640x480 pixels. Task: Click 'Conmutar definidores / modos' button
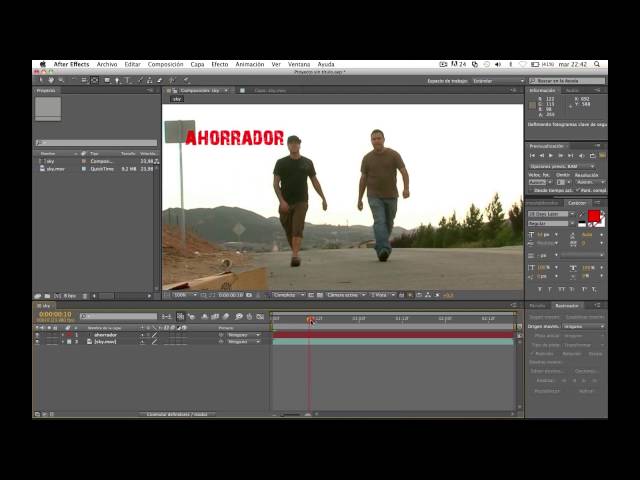tap(177, 414)
